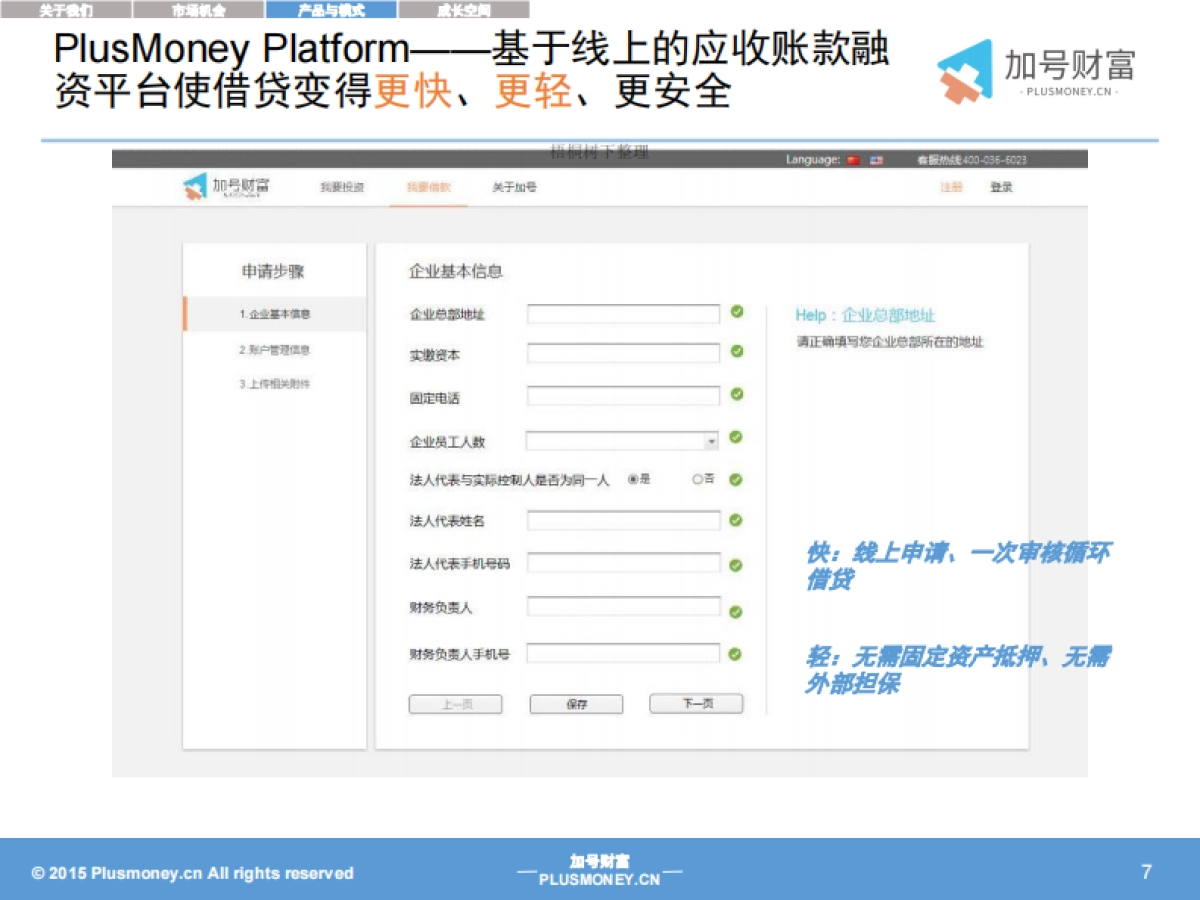The image size is (1200, 900).
Task: Click the dropdown arrow for company staff size
Action: coord(712,441)
